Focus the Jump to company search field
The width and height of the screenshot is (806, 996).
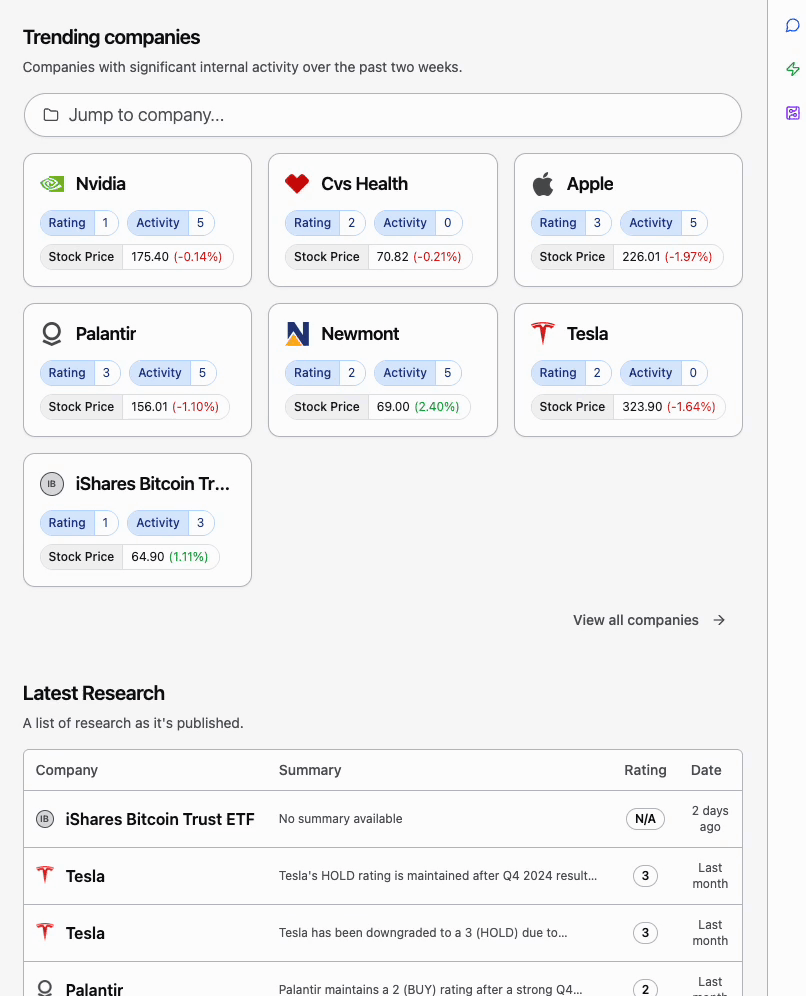tap(383, 115)
